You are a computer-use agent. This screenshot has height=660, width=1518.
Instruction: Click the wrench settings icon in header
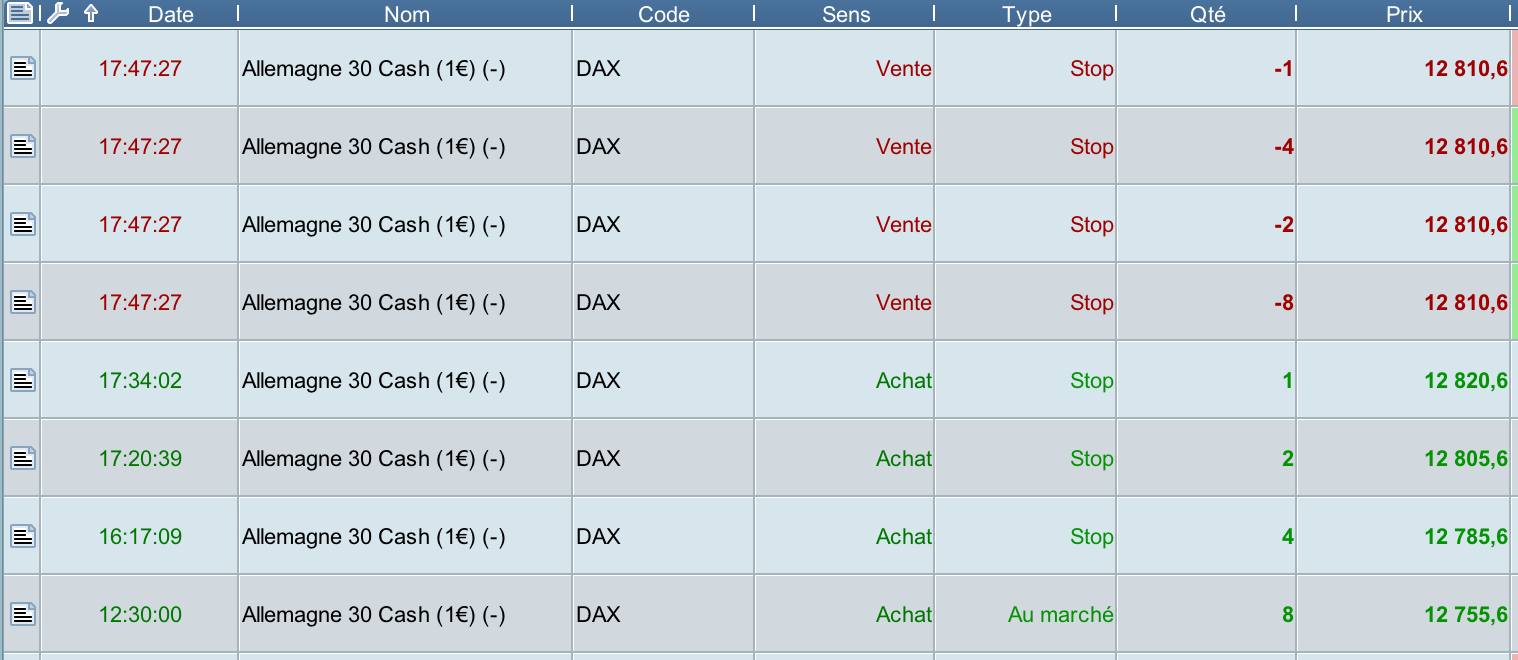pos(58,13)
